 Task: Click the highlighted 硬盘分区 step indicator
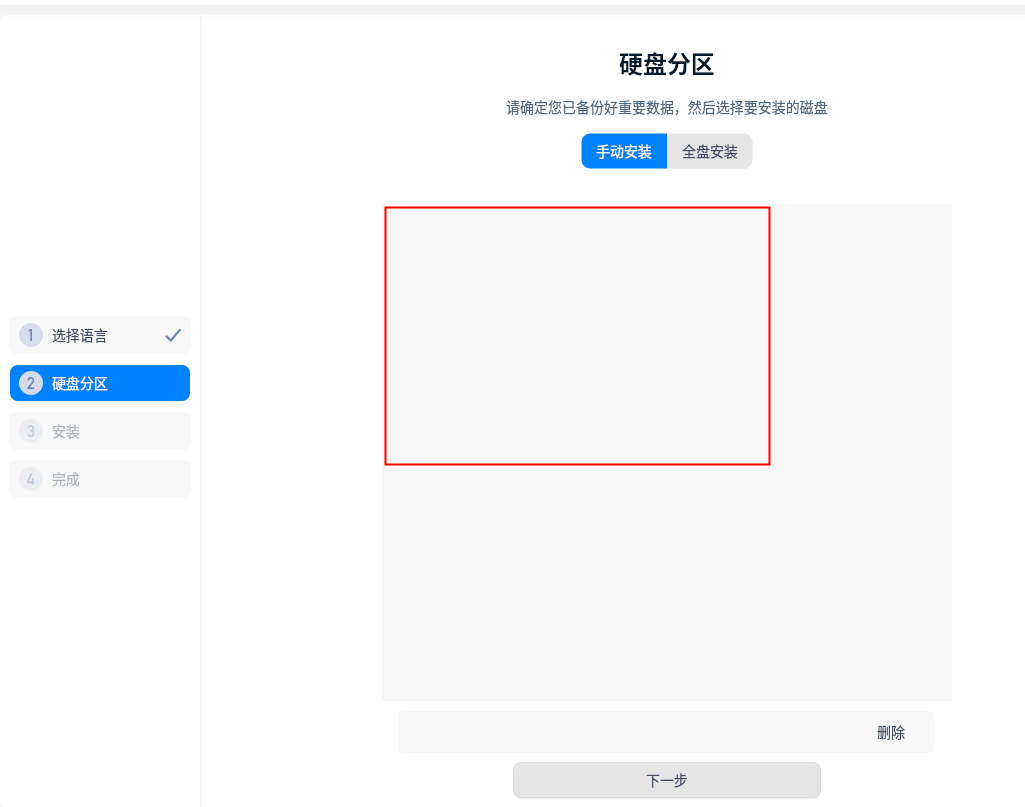pos(100,383)
